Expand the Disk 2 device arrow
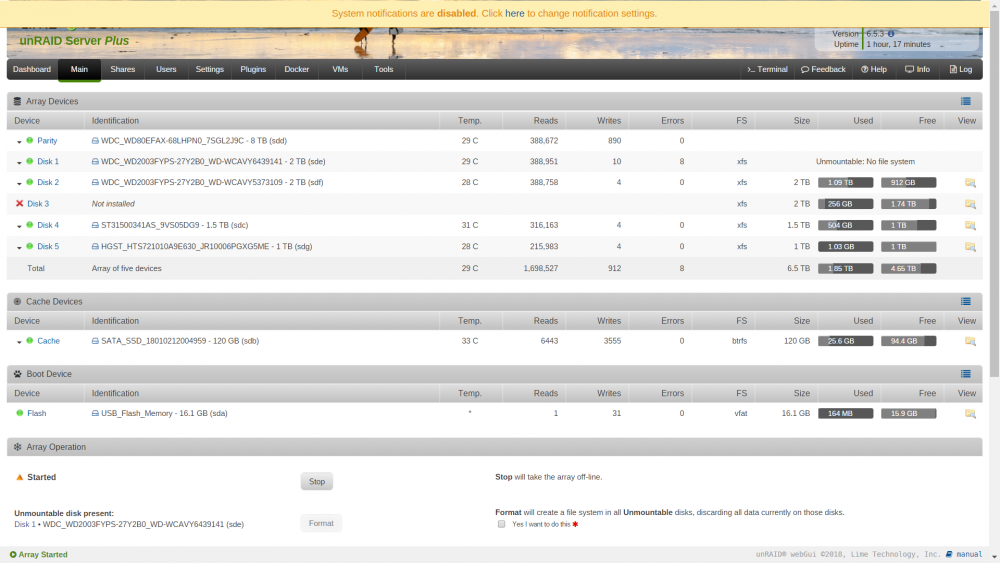 pyautogui.click(x=19, y=184)
